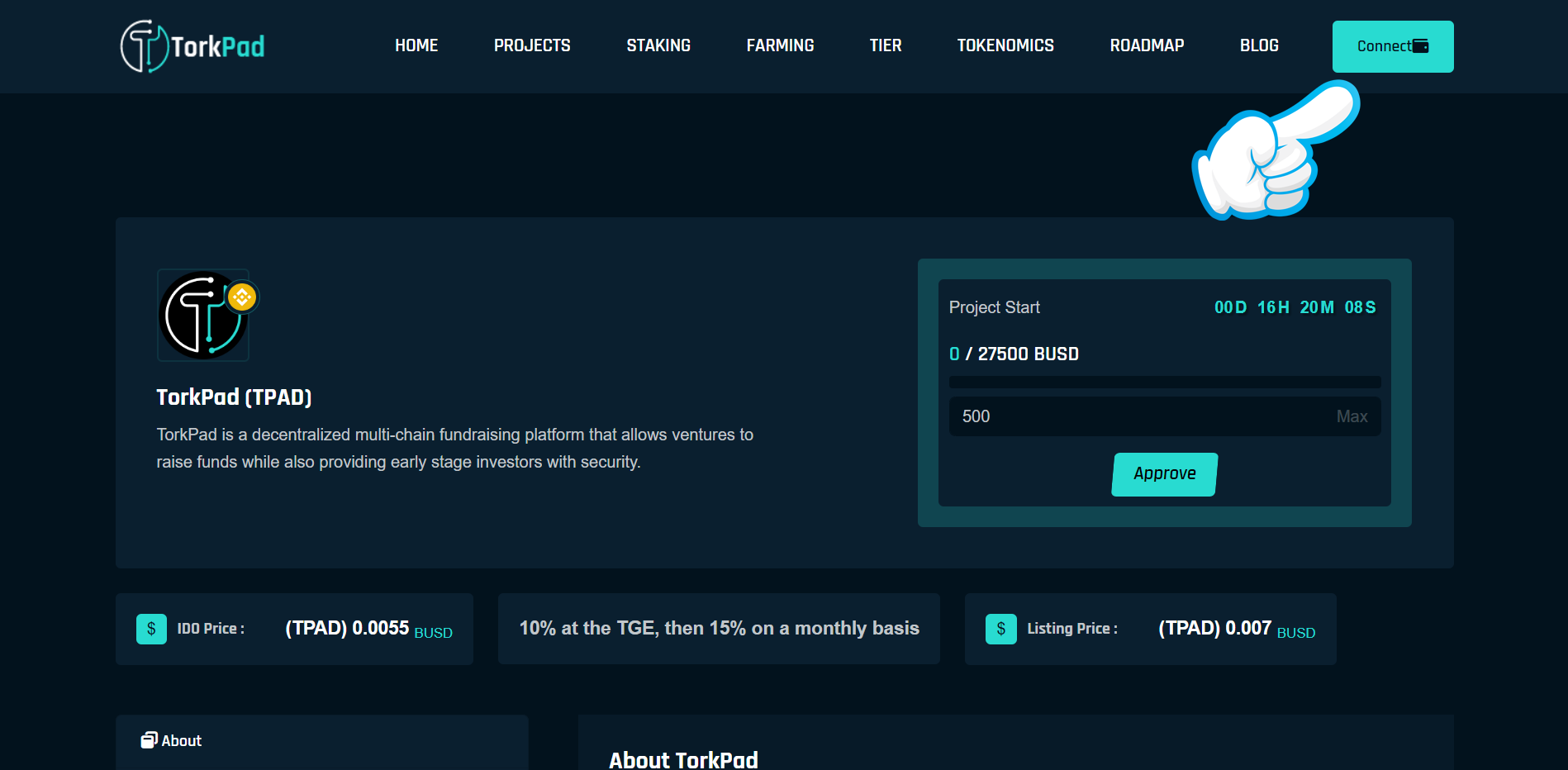Screen dimensions: 1568x770
Task: Click the BUSD amount input field
Action: pyautogui.click(x=1140, y=416)
